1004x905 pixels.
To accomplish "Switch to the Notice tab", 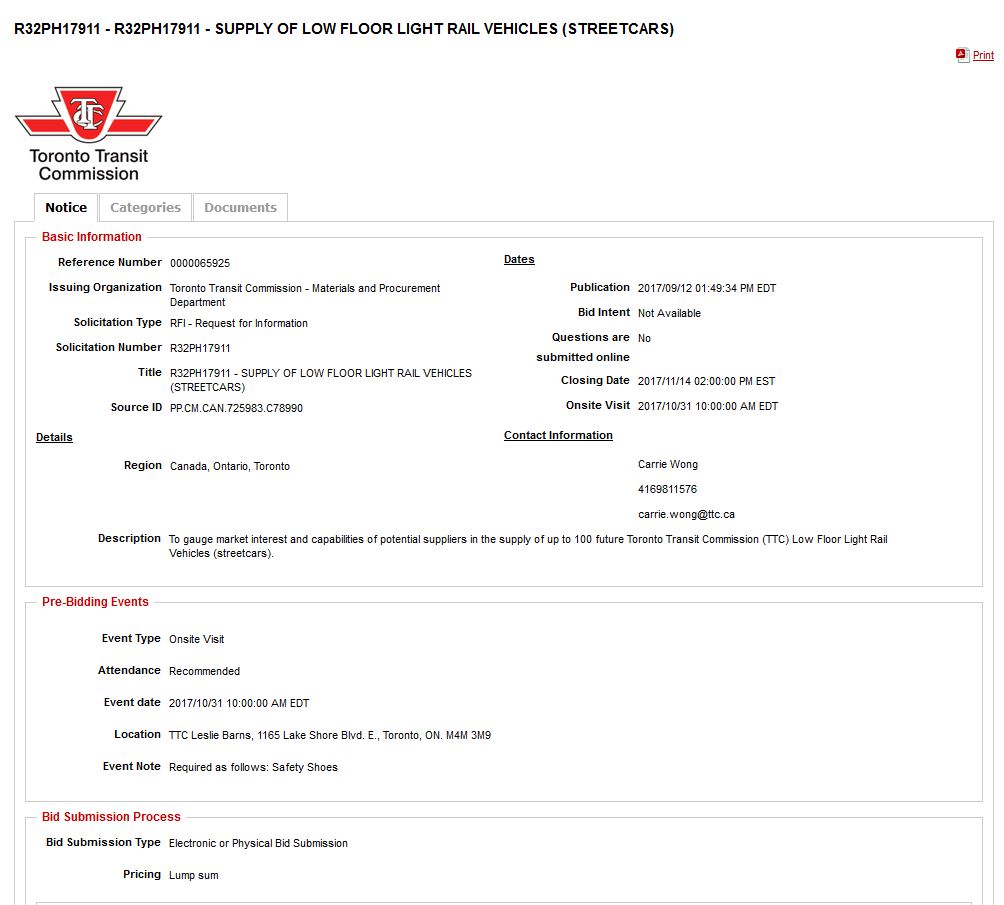I will 66,208.
